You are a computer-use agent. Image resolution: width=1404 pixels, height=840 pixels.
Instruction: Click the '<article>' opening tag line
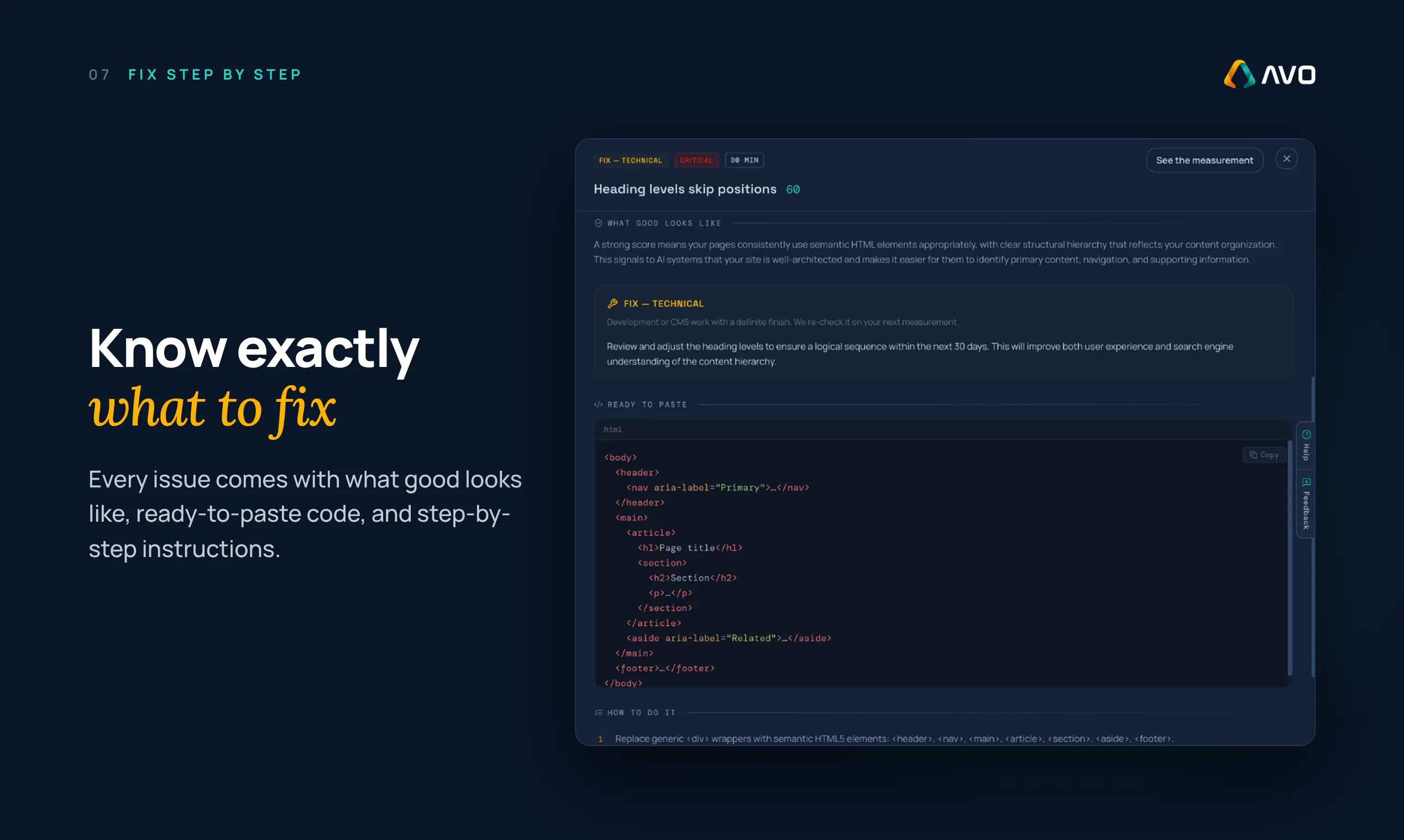[x=651, y=533]
